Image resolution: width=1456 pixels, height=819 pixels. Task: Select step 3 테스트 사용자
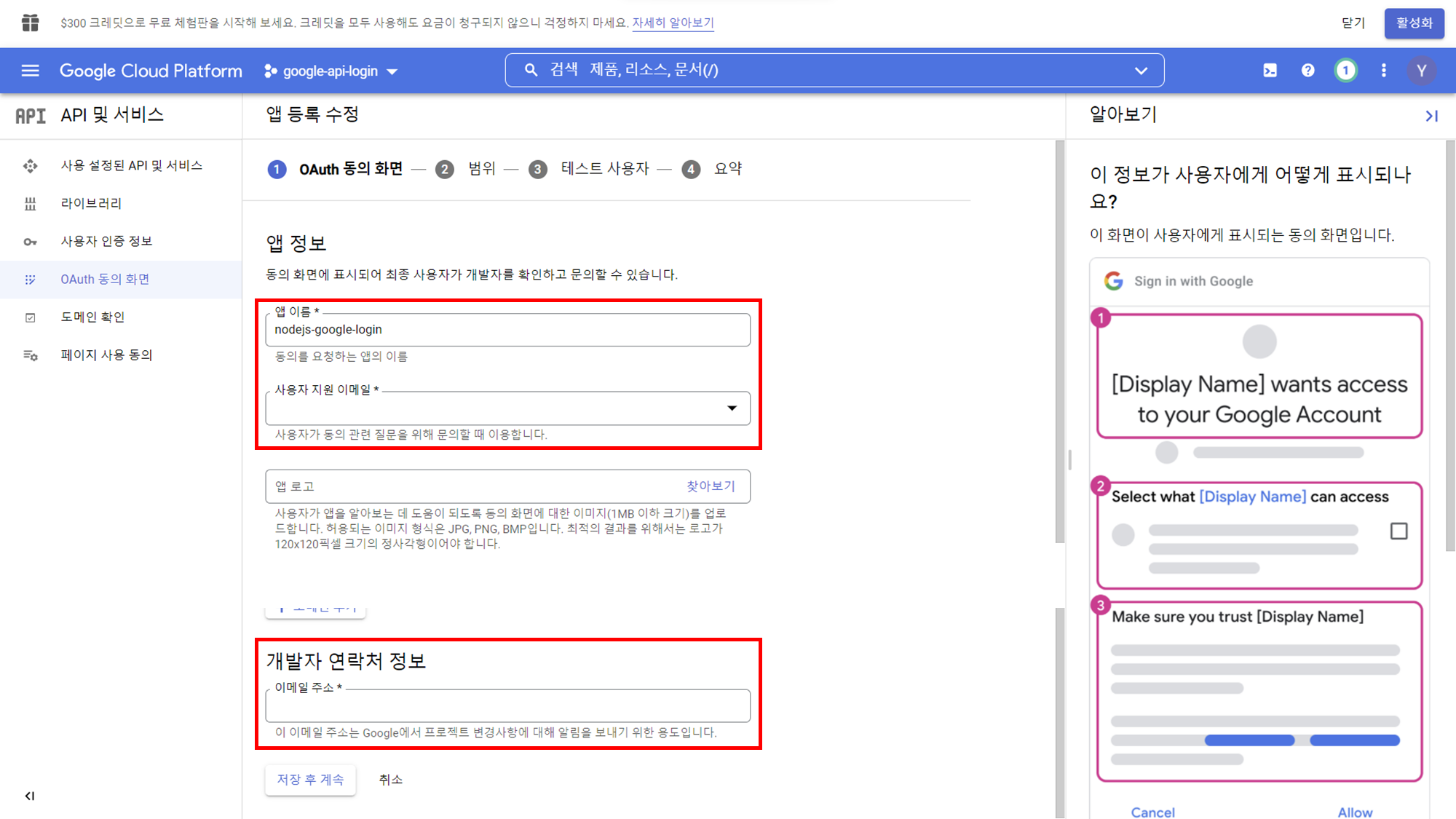(588, 170)
